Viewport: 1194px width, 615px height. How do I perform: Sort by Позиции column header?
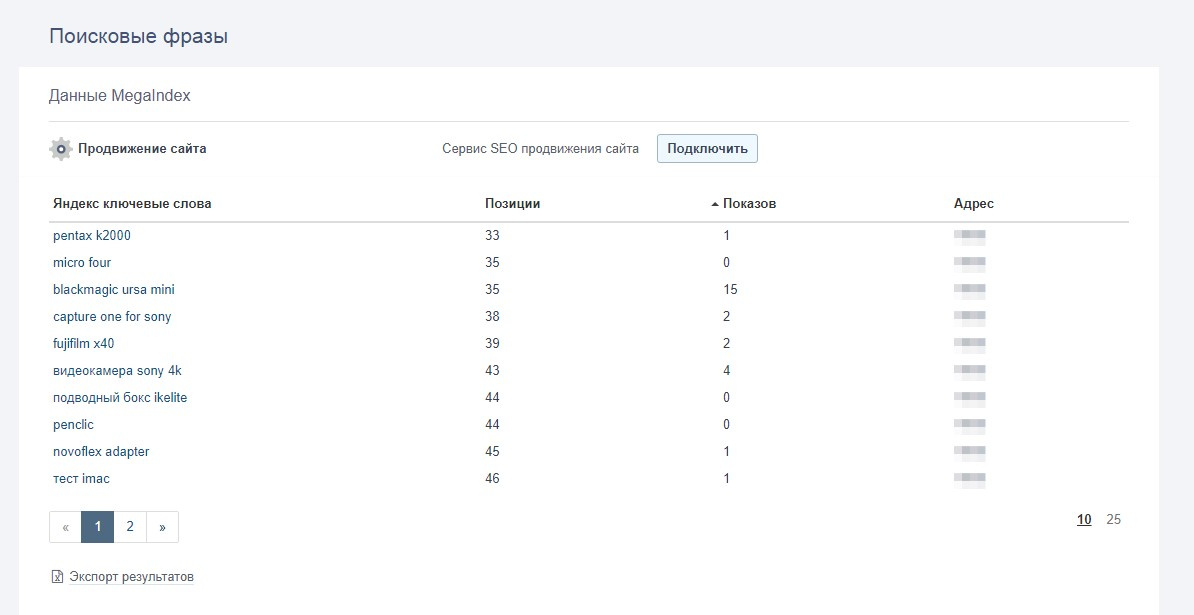[512, 204]
